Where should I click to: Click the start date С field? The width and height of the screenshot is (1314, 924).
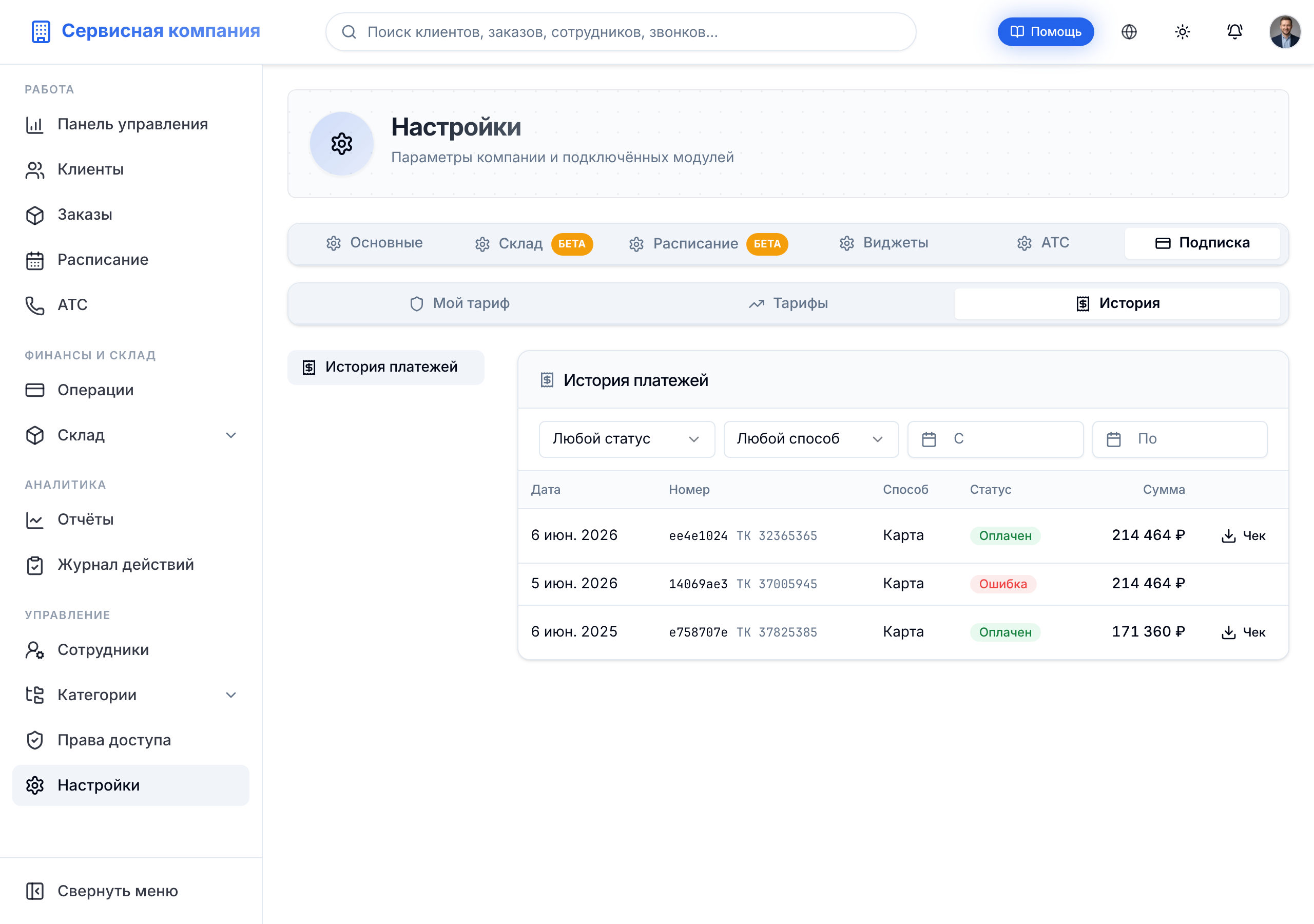click(x=995, y=439)
